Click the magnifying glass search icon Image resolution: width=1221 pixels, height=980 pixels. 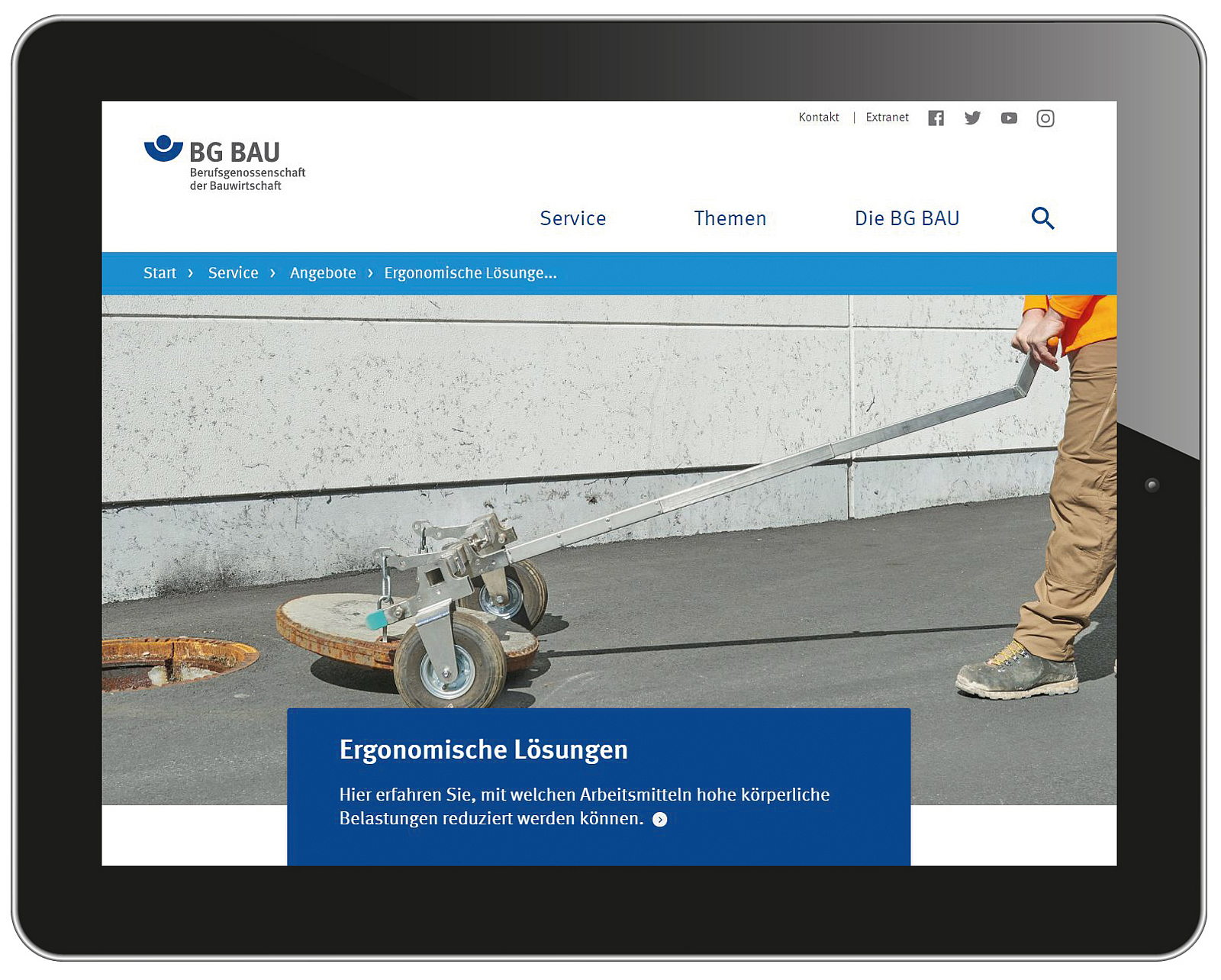pyautogui.click(x=1042, y=218)
